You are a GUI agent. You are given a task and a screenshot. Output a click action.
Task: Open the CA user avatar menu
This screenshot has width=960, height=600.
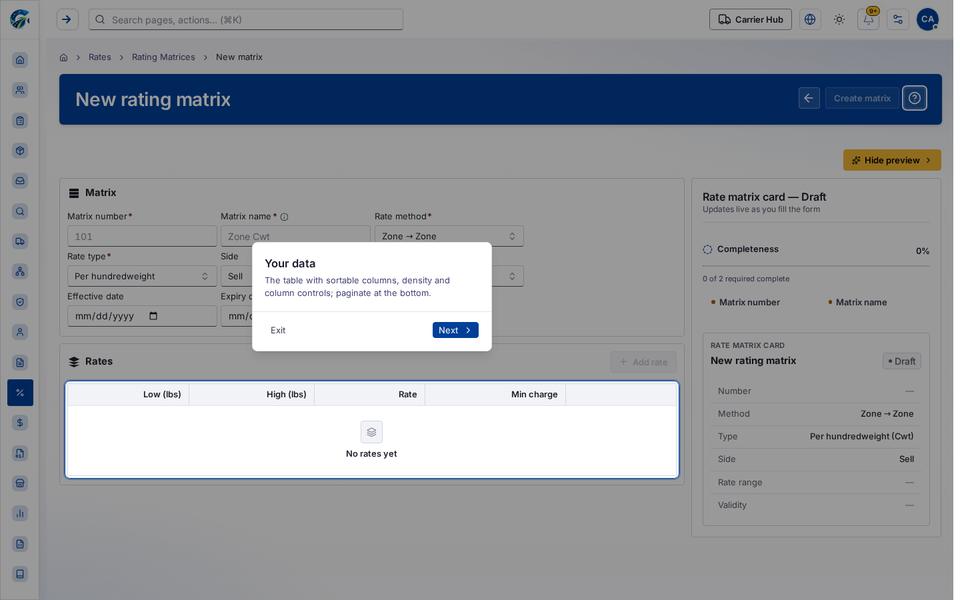[928, 20]
